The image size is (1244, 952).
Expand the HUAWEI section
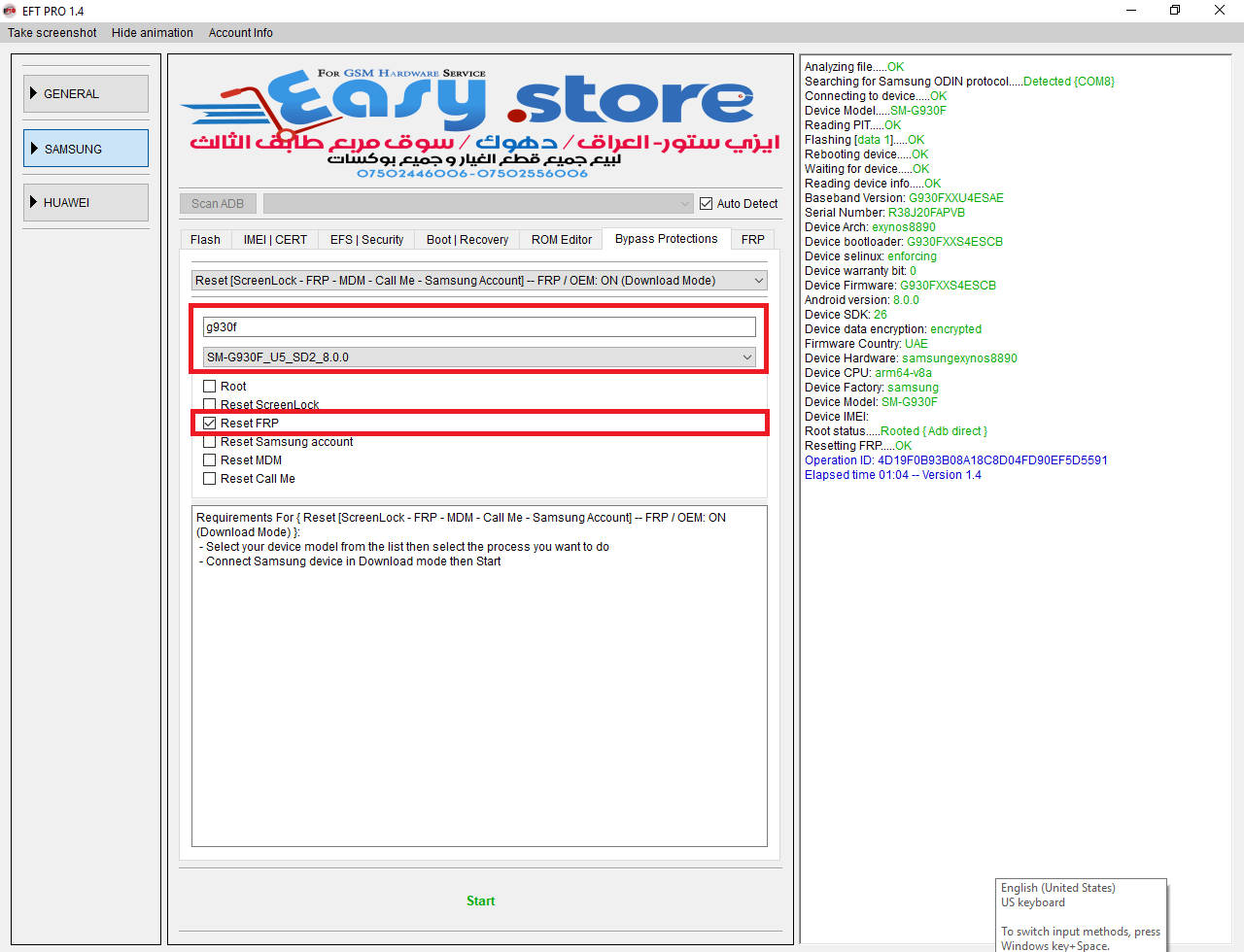click(86, 203)
